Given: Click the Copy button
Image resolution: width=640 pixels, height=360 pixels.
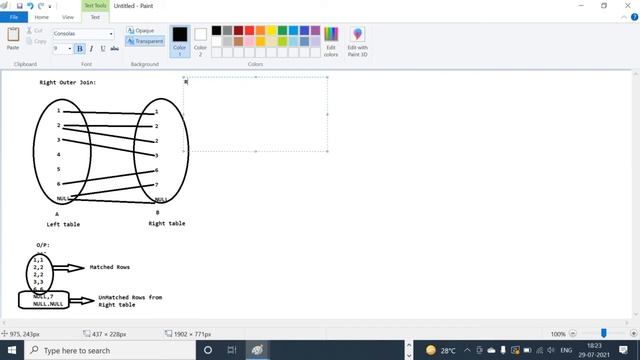Looking at the screenshot, I should pos(36,41).
